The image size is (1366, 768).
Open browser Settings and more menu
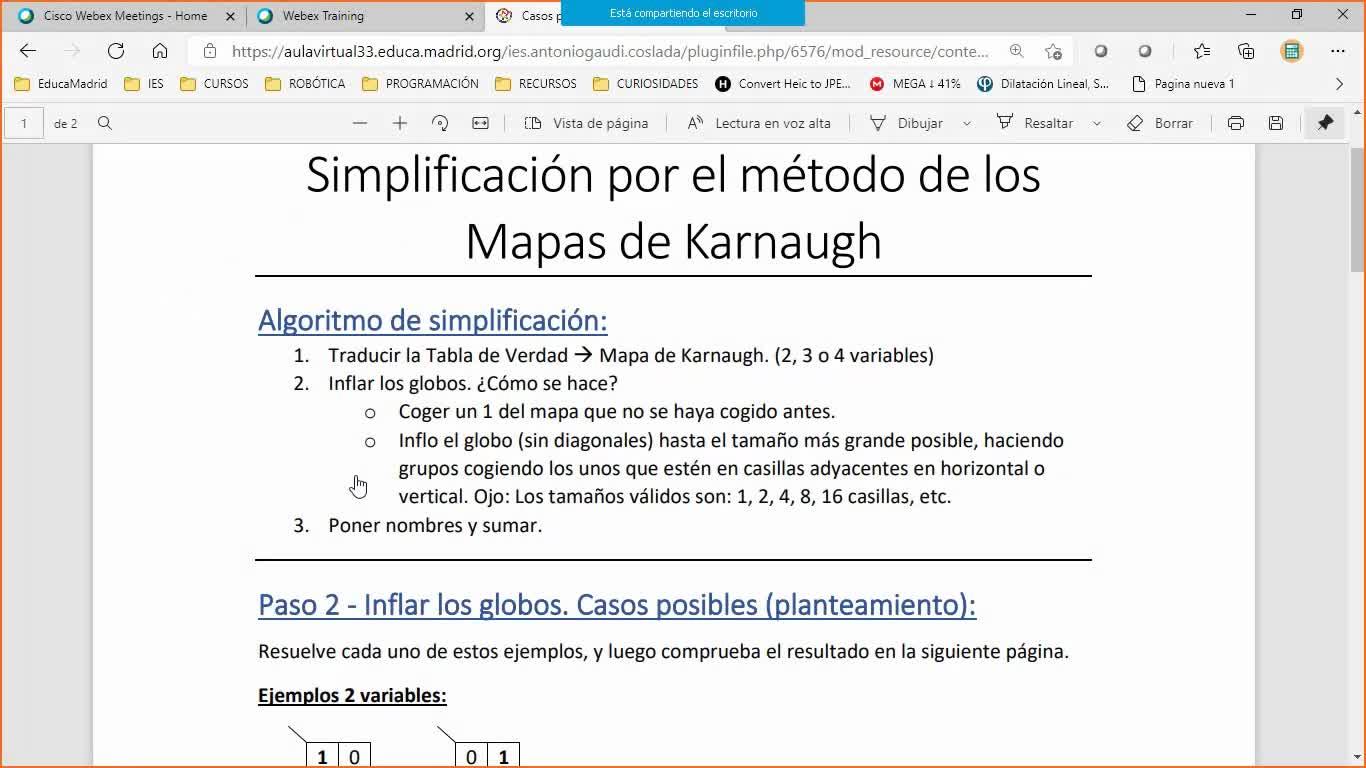[1338, 51]
